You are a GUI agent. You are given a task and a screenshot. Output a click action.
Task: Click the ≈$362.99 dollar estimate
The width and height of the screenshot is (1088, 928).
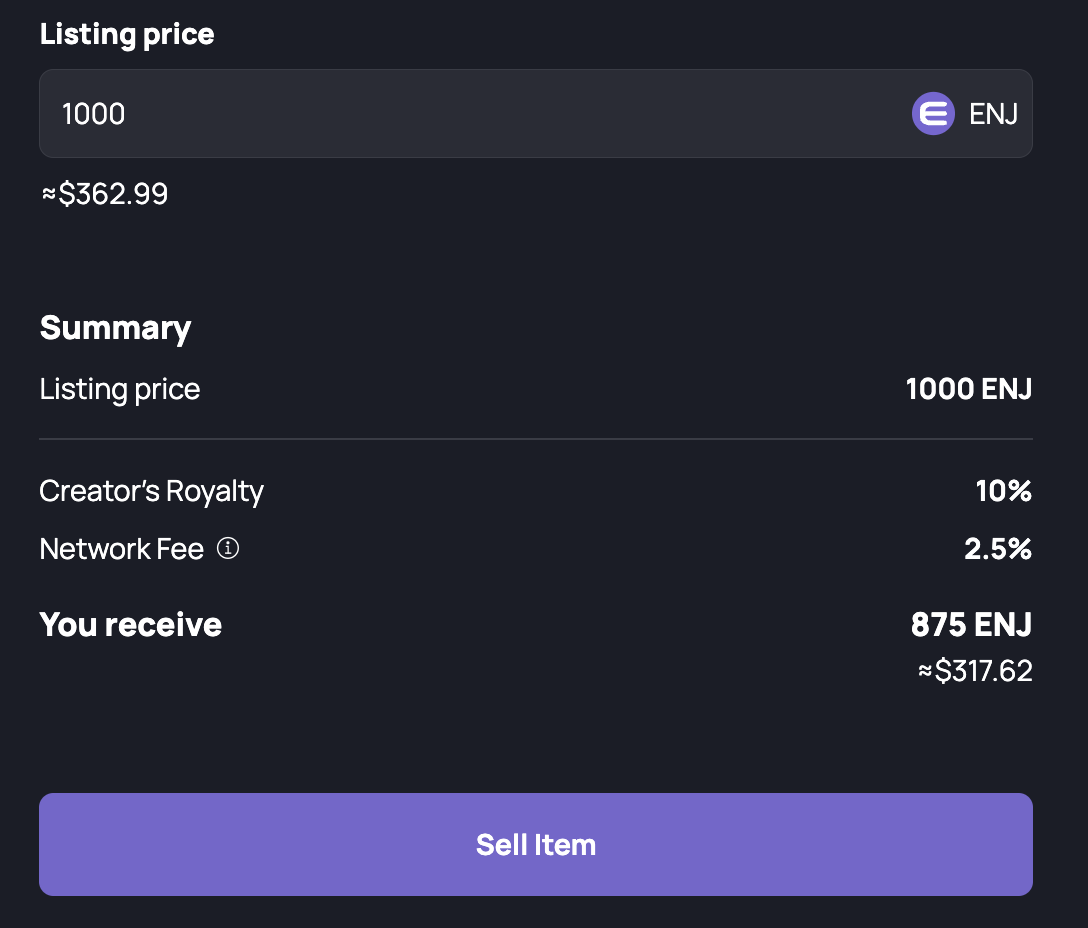pyautogui.click(x=105, y=194)
